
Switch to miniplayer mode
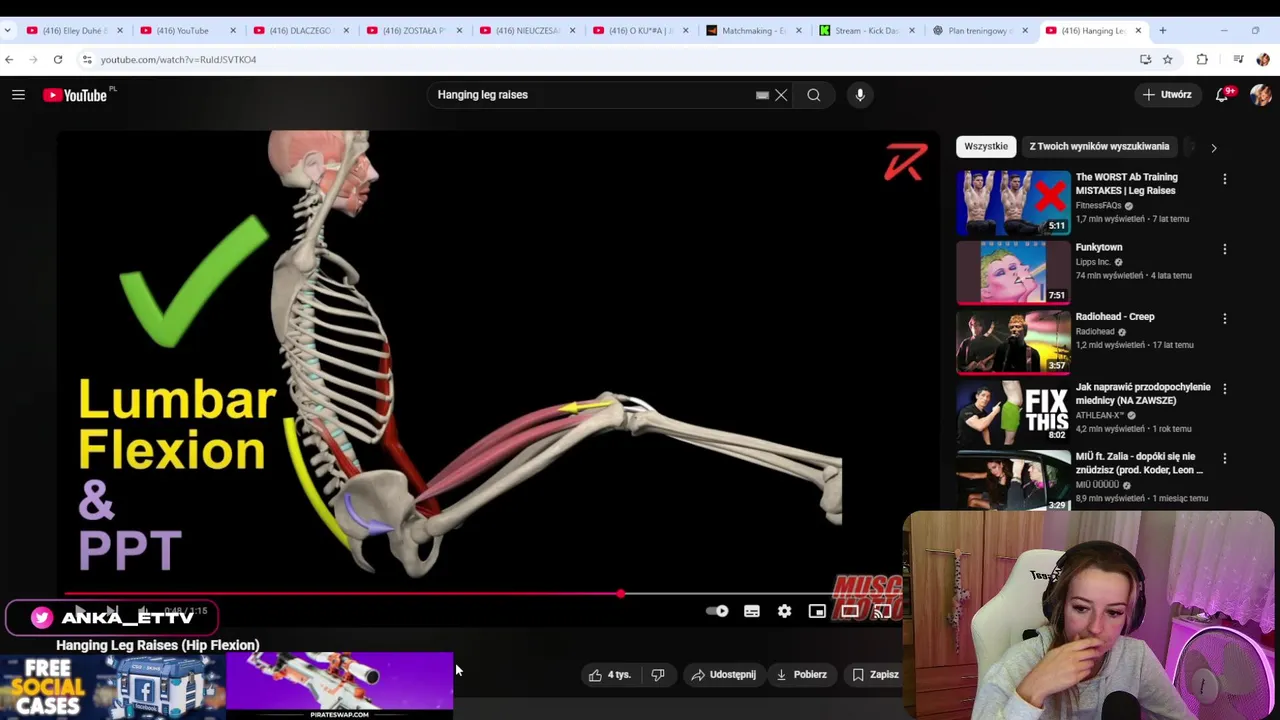817,611
